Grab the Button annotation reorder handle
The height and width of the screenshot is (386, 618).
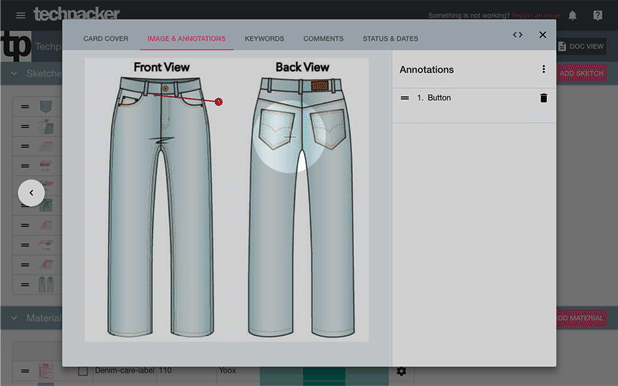click(x=405, y=98)
